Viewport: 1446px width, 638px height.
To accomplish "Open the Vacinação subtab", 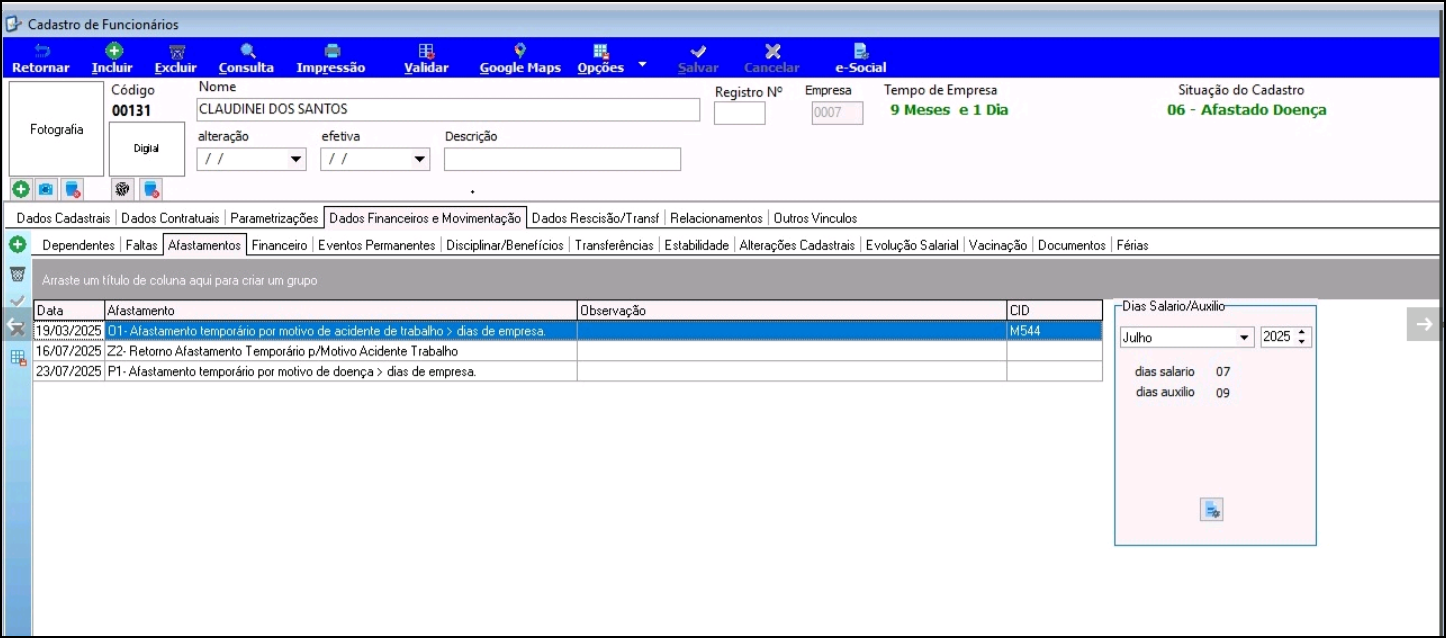I will (x=998, y=245).
